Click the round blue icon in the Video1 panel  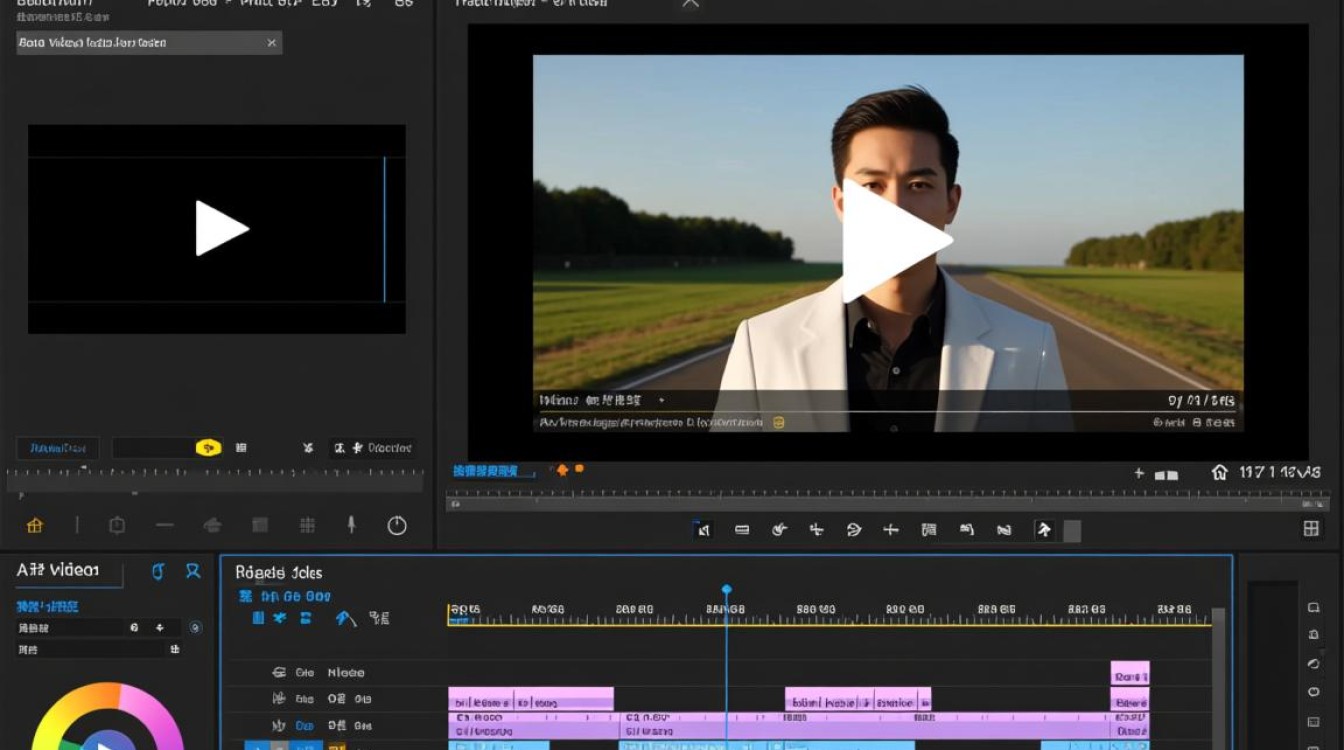click(x=195, y=628)
